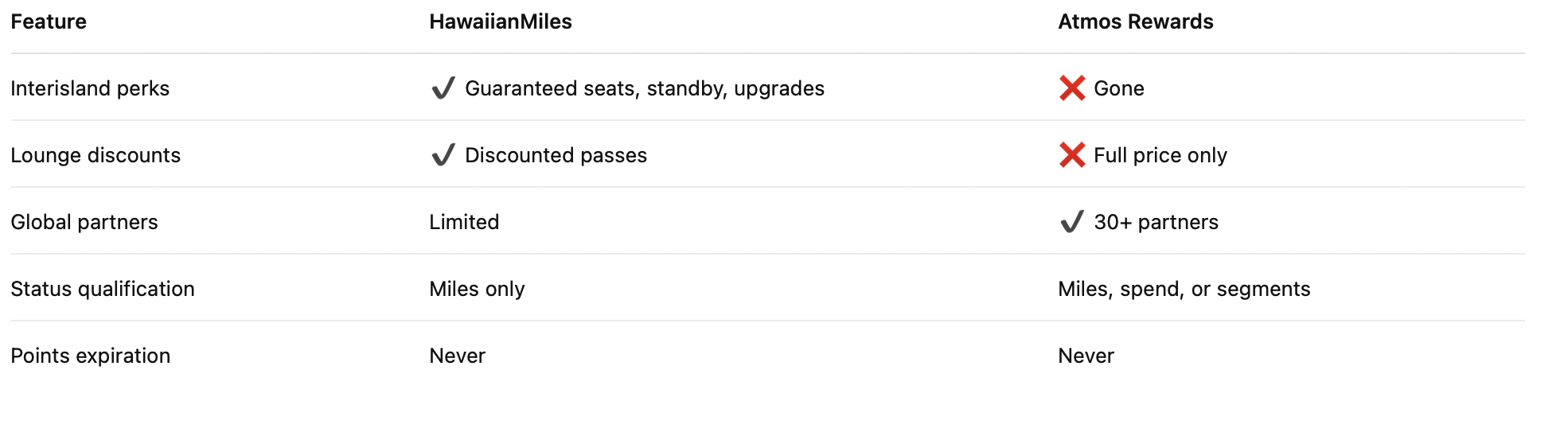
Task: Select the Points expiration row label
Action: (x=91, y=356)
